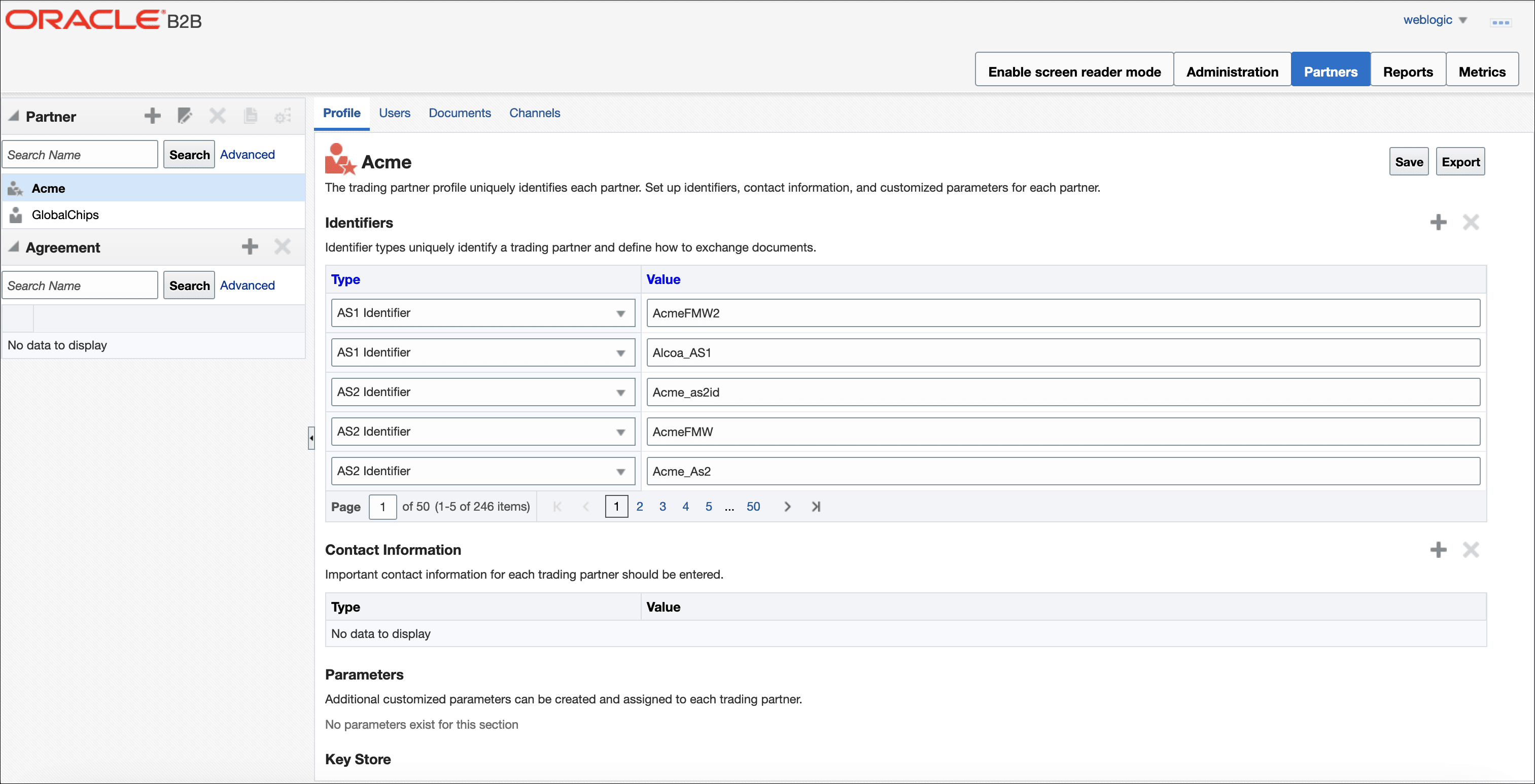Focus the partner Search Name field
Image resolution: width=1535 pixels, height=784 pixels.
tap(80, 154)
